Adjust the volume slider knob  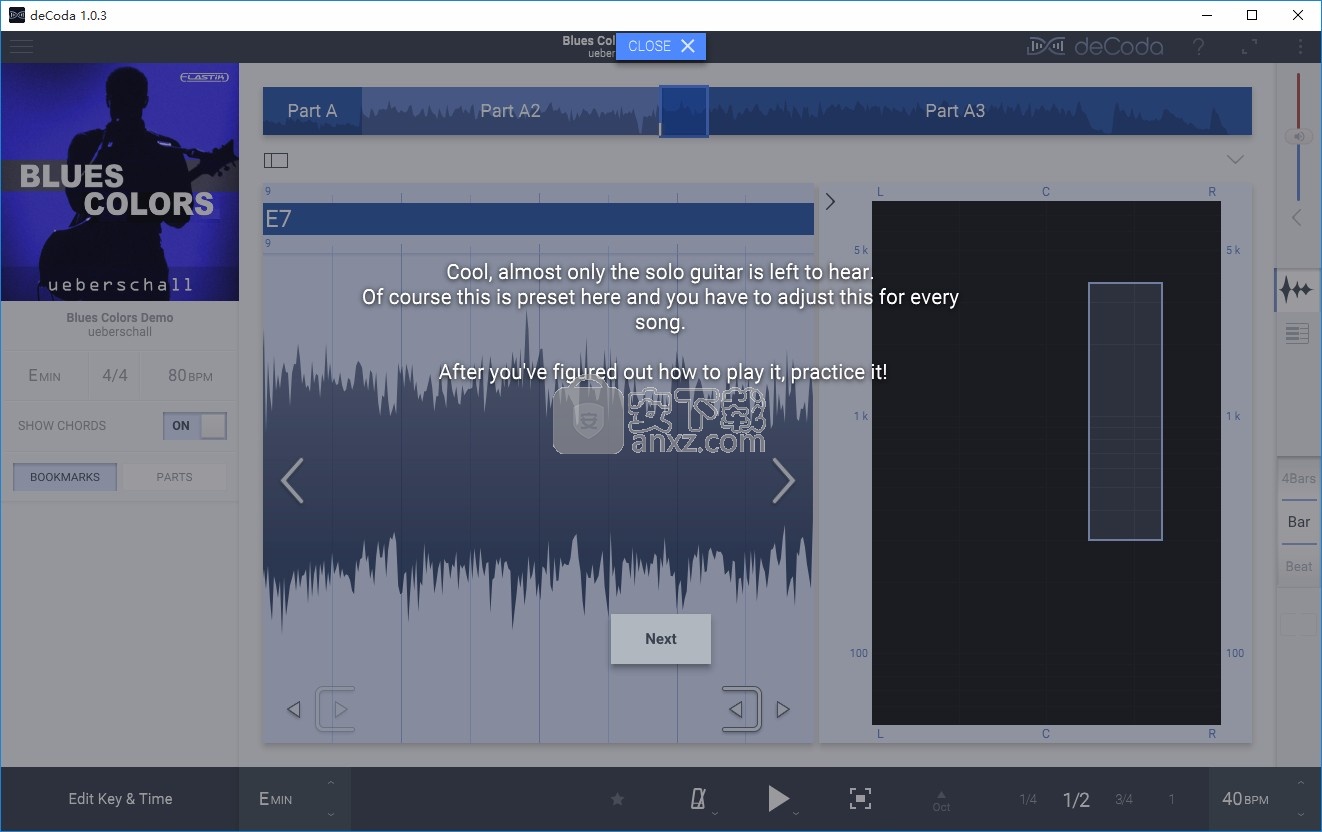tap(1298, 137)
